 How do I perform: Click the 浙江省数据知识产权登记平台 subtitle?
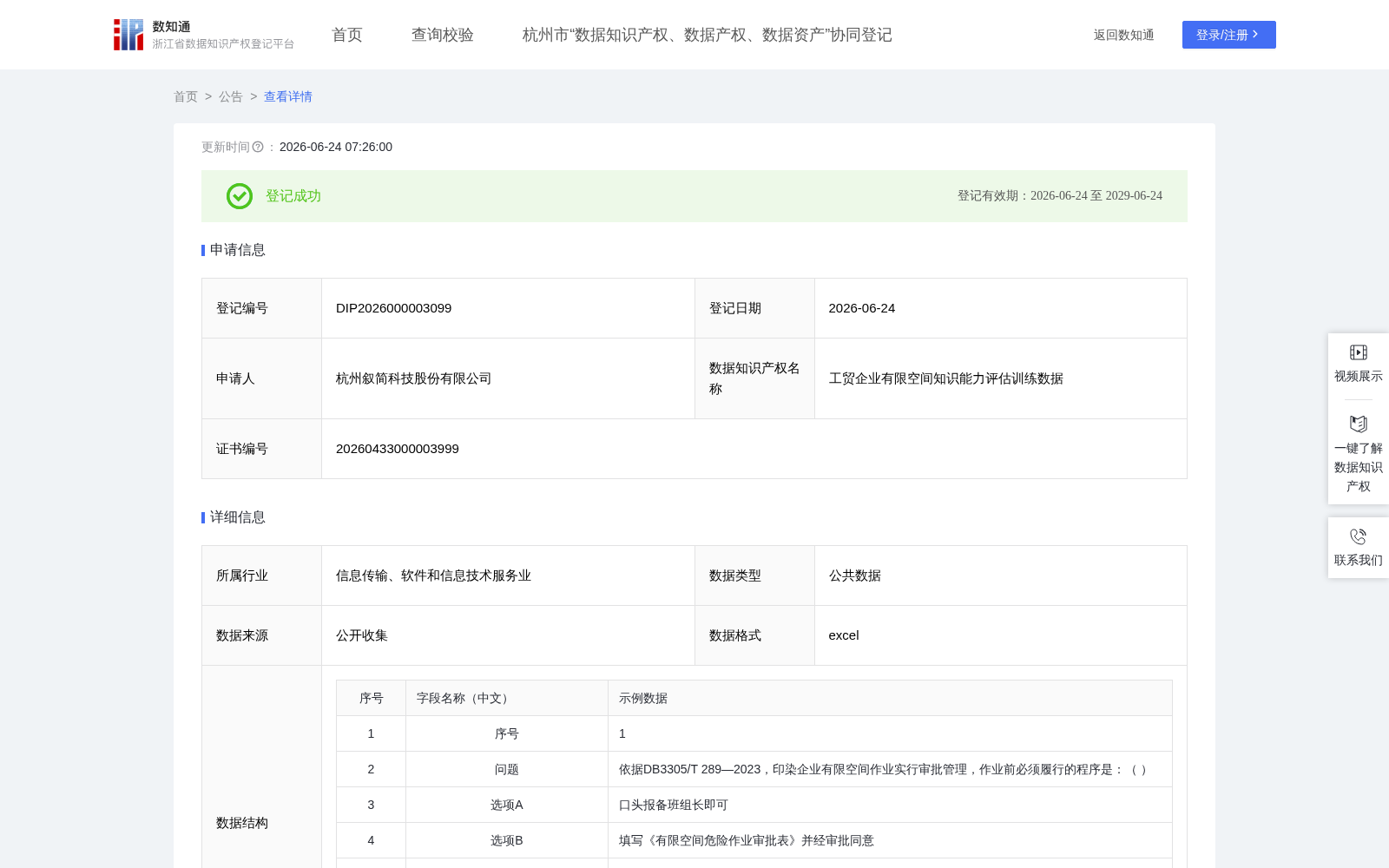pyautogui.click(x=224, y=44)
